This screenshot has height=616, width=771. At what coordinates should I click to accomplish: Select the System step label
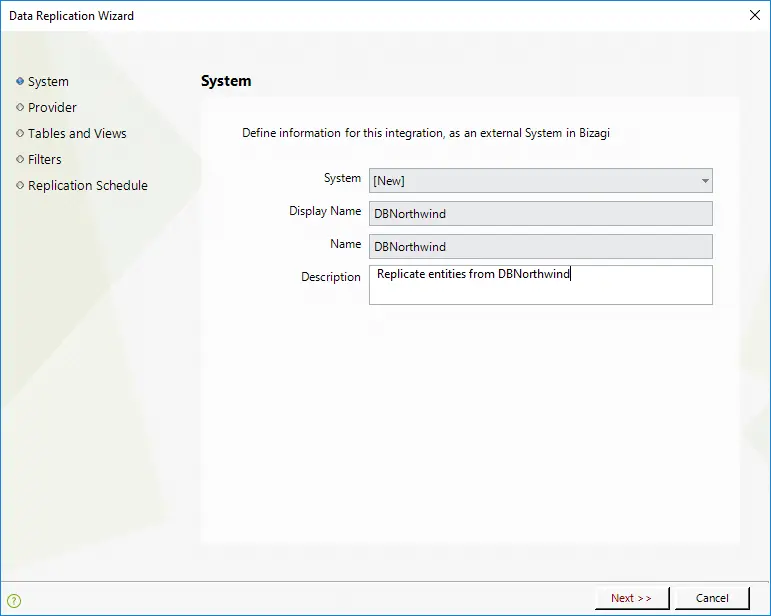(48, 82)
